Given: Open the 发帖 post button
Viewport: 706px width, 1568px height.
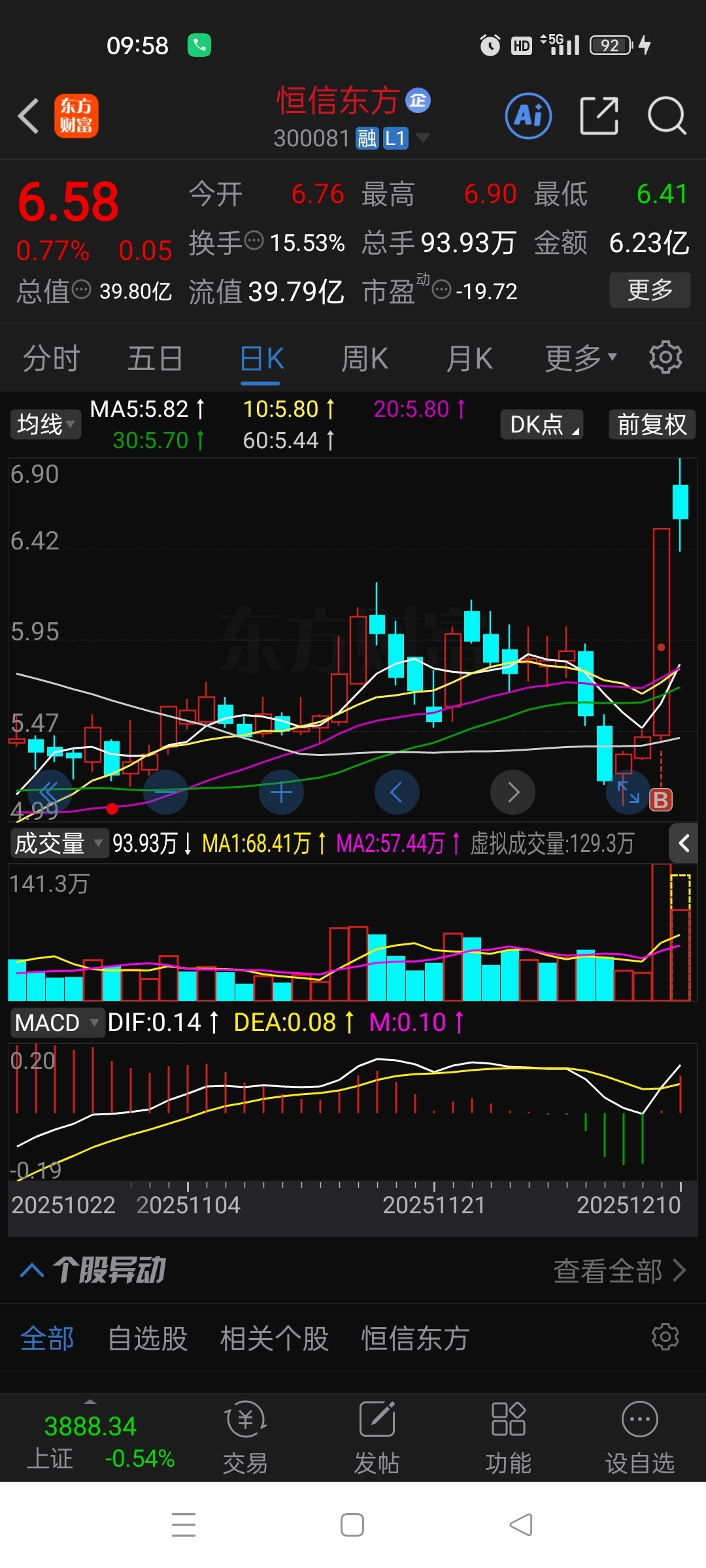Looking at the screenshot, I should [x=377, y=1438].
